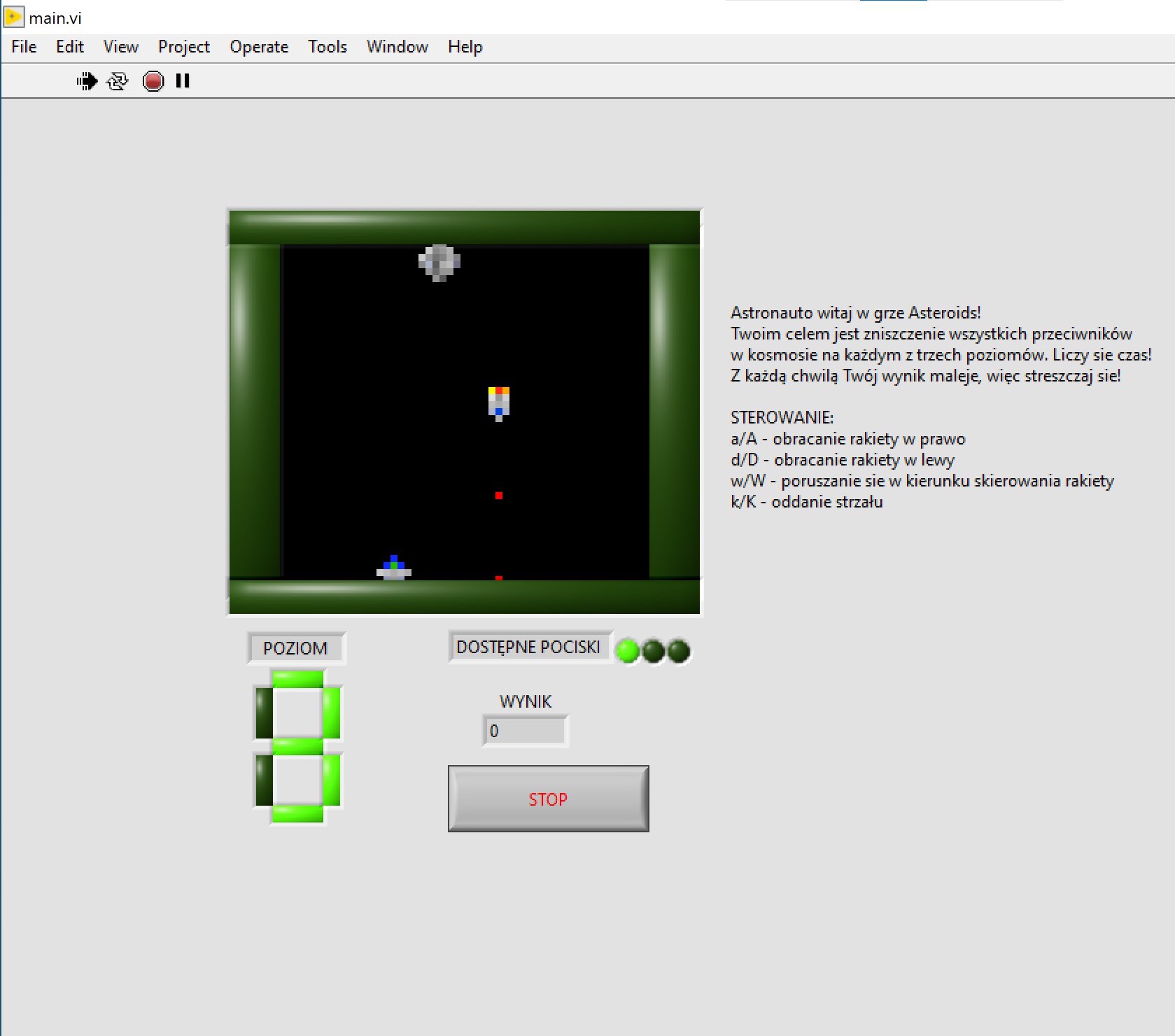Click the asteroid at the top of the game area
Screen dimensions: 1175x1036
[x=439, y=260]
